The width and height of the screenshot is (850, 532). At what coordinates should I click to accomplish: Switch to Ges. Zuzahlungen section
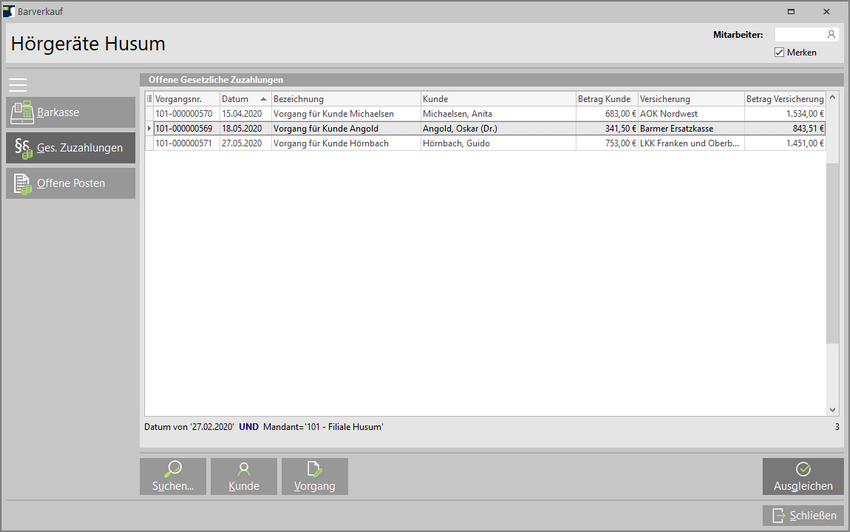[x=70, y=148]
